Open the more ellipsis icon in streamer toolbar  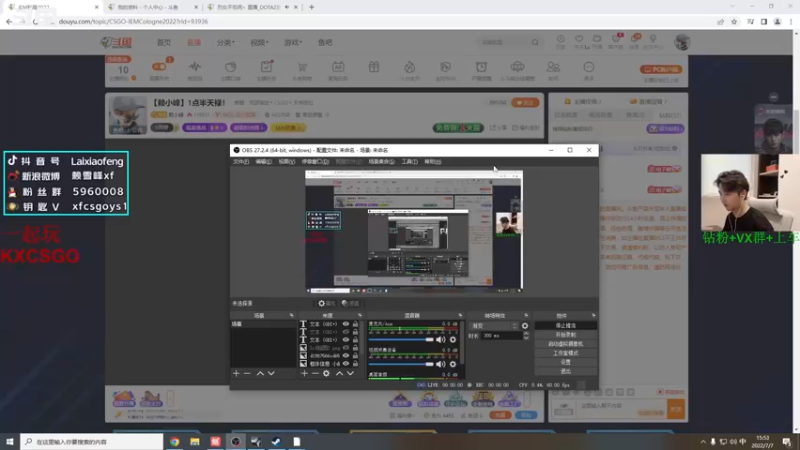(589, 67)
